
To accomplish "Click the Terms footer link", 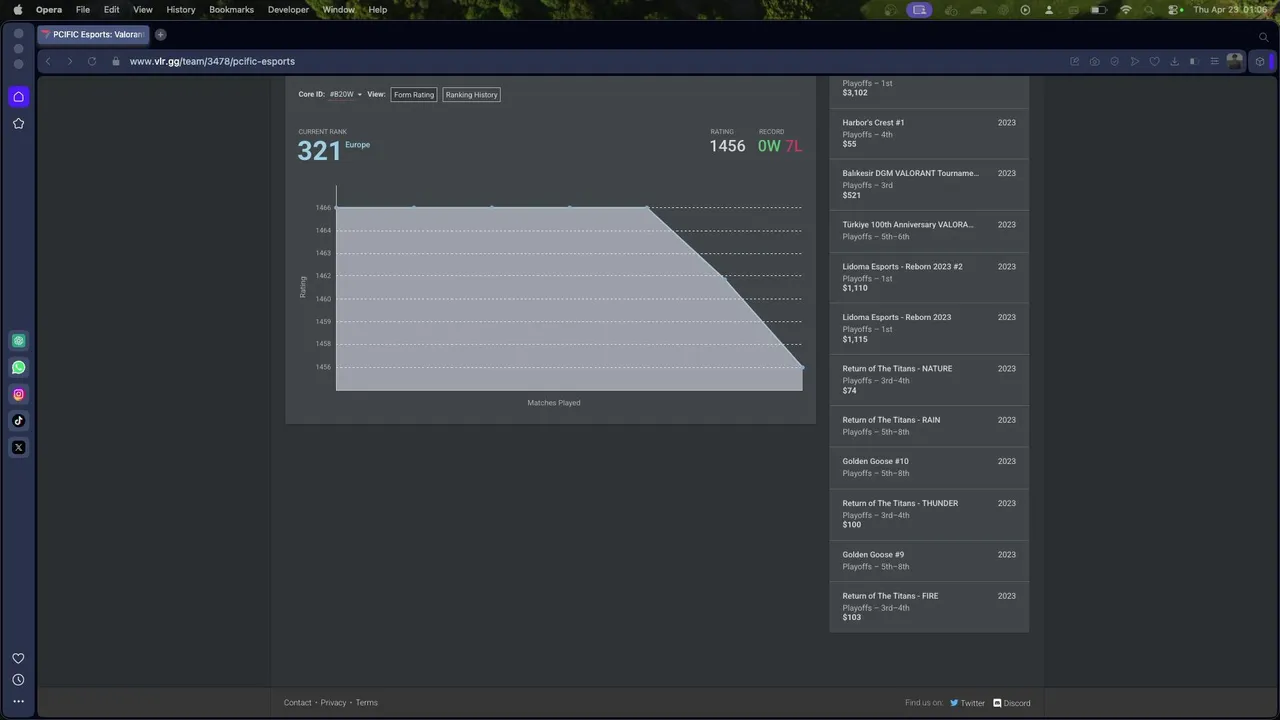I will coord(367,703).
